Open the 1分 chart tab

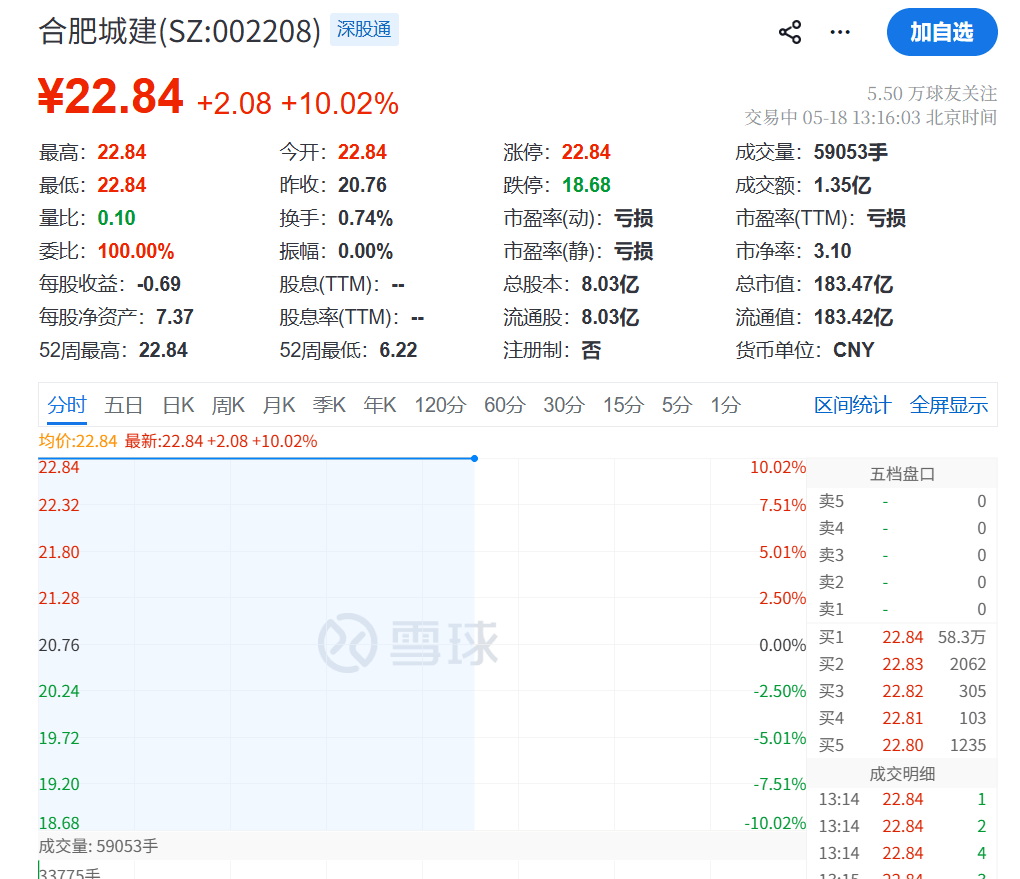coord(725,405)
